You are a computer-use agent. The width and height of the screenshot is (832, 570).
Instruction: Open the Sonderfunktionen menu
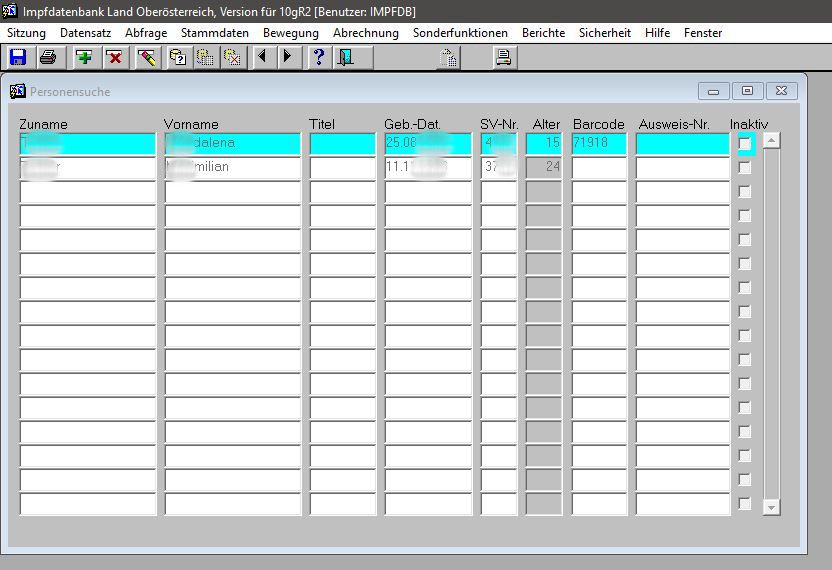click(460, 33)
